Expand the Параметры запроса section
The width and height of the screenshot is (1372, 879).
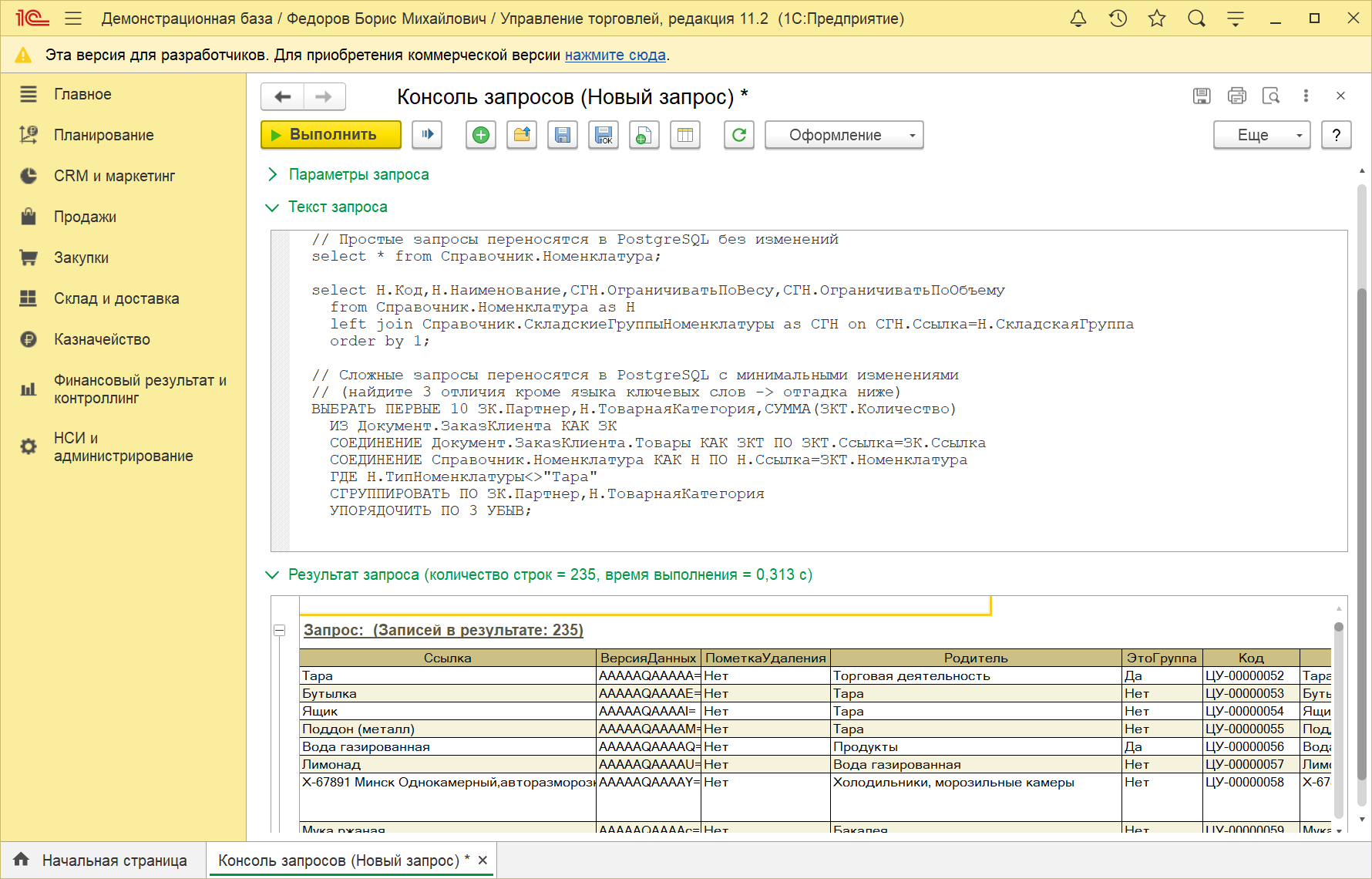(x=358, y=174)
